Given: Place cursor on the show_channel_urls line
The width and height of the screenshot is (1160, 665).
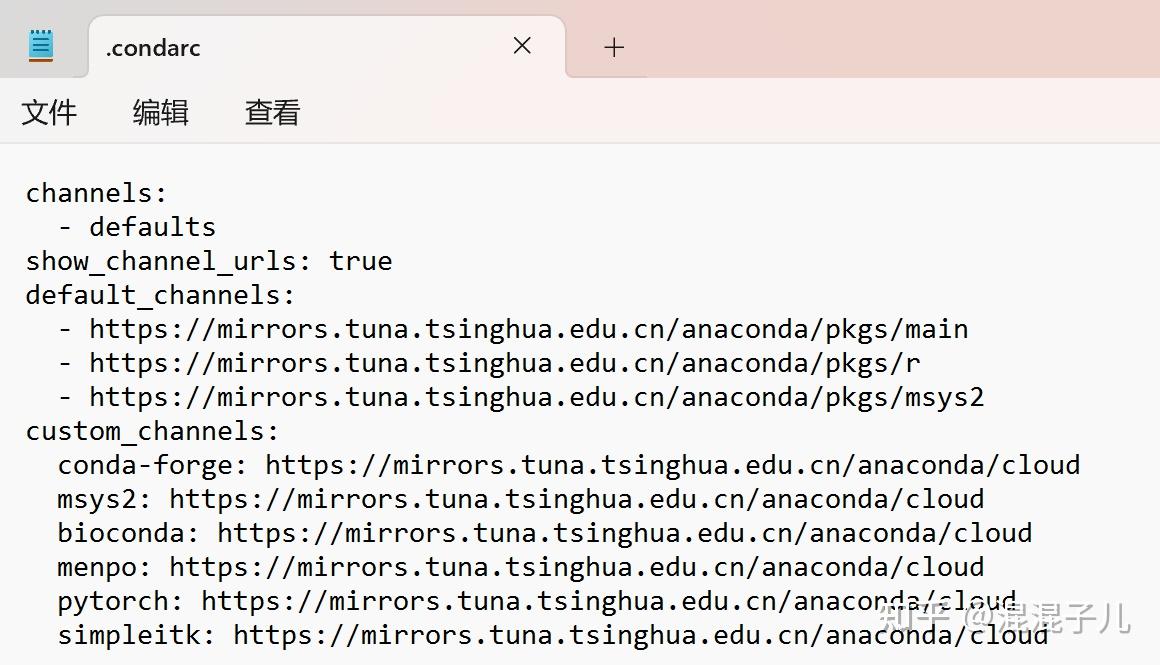Looking at the screenshot, I should 208,261.
